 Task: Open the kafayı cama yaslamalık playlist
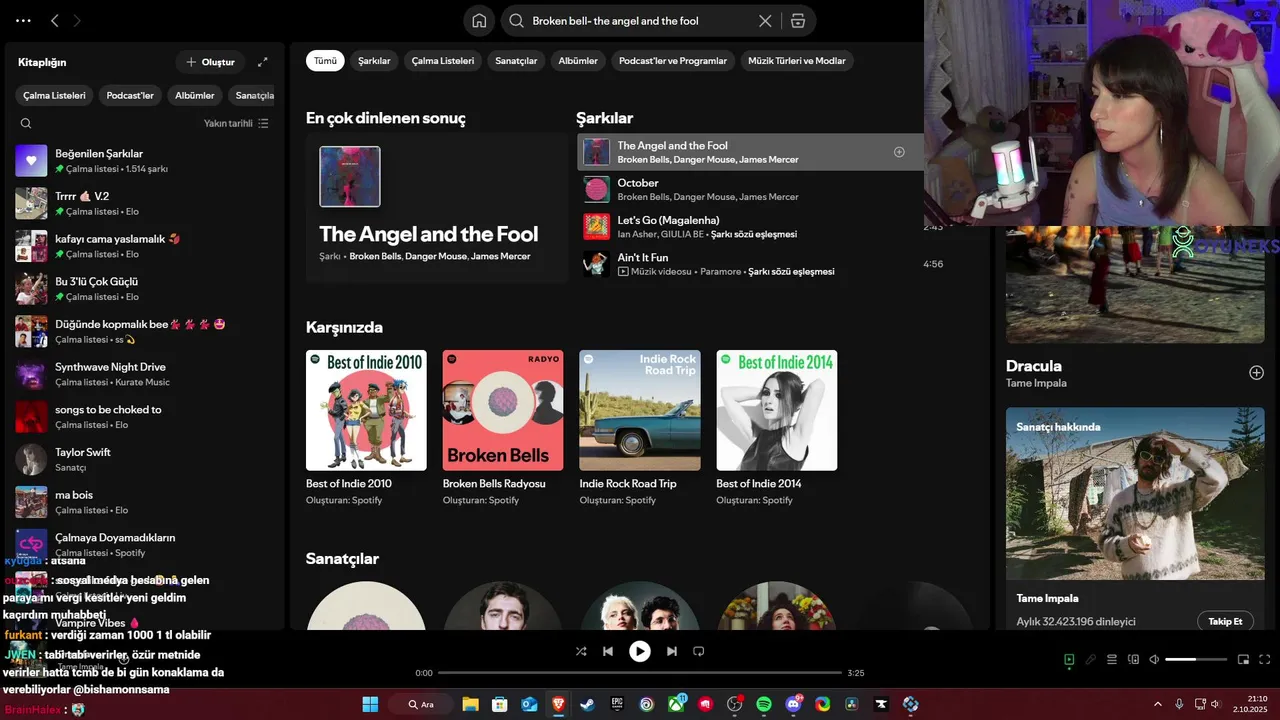(x=145, y=246)
